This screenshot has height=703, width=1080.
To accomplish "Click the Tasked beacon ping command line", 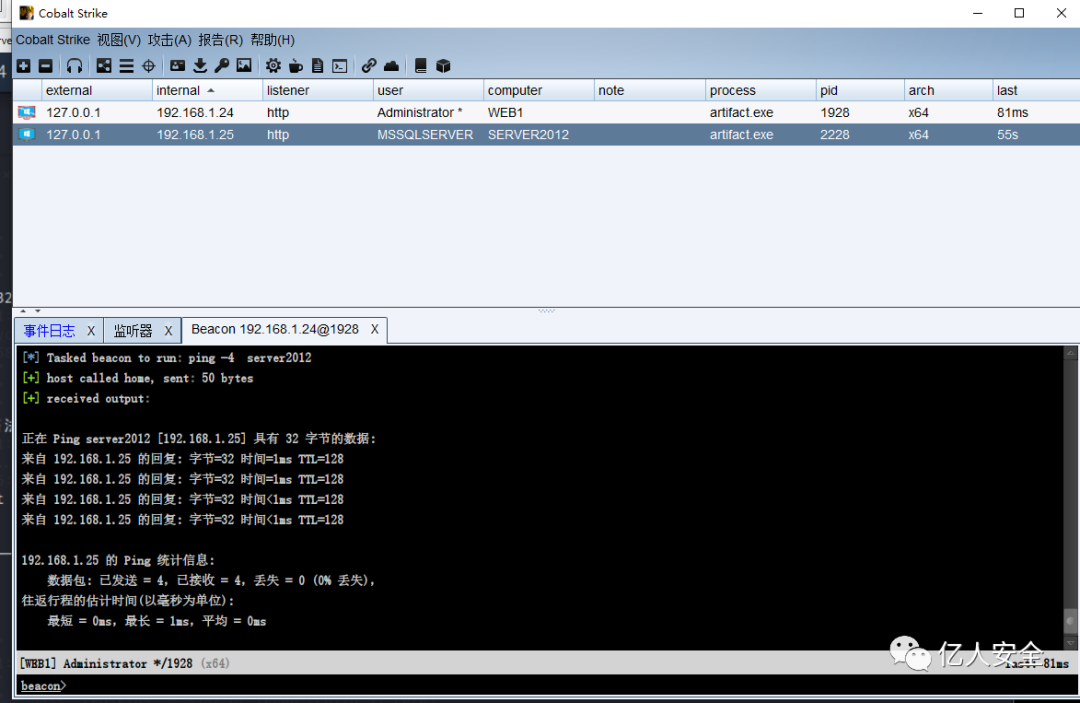I will 167,358.
